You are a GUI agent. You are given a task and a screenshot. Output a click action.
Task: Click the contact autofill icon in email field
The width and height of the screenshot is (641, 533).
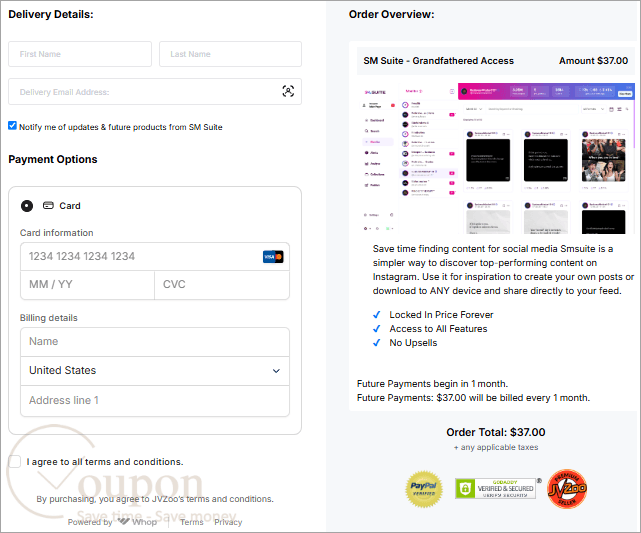288,91
